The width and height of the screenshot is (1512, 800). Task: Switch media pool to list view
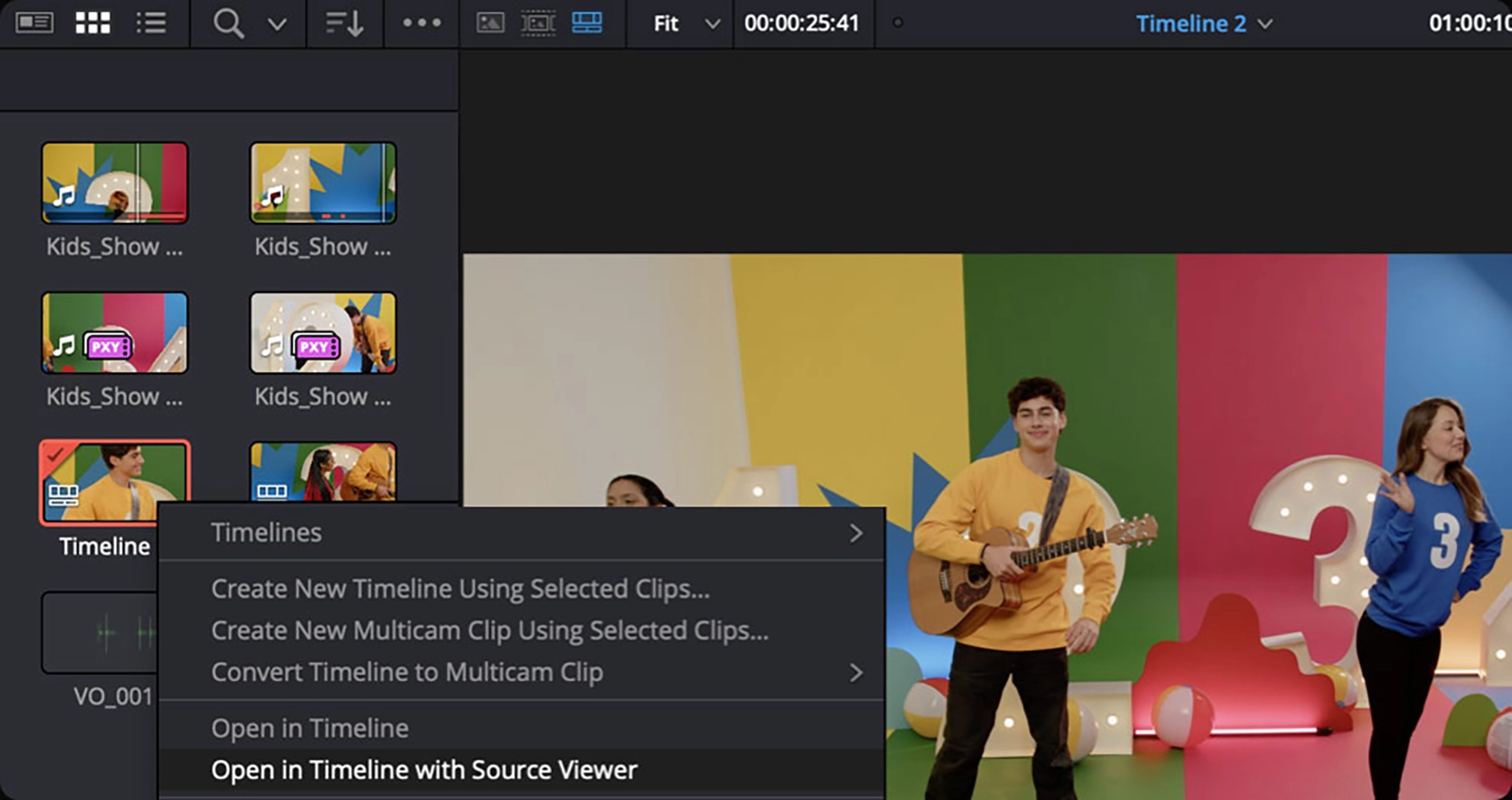pyautogui.click(x=151, y=23)
